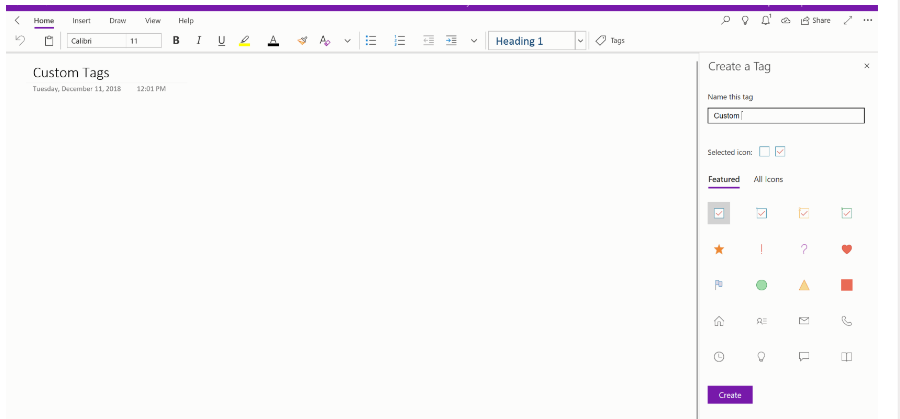
Task: Click the Name this tag field
Action: coord(785,116)
